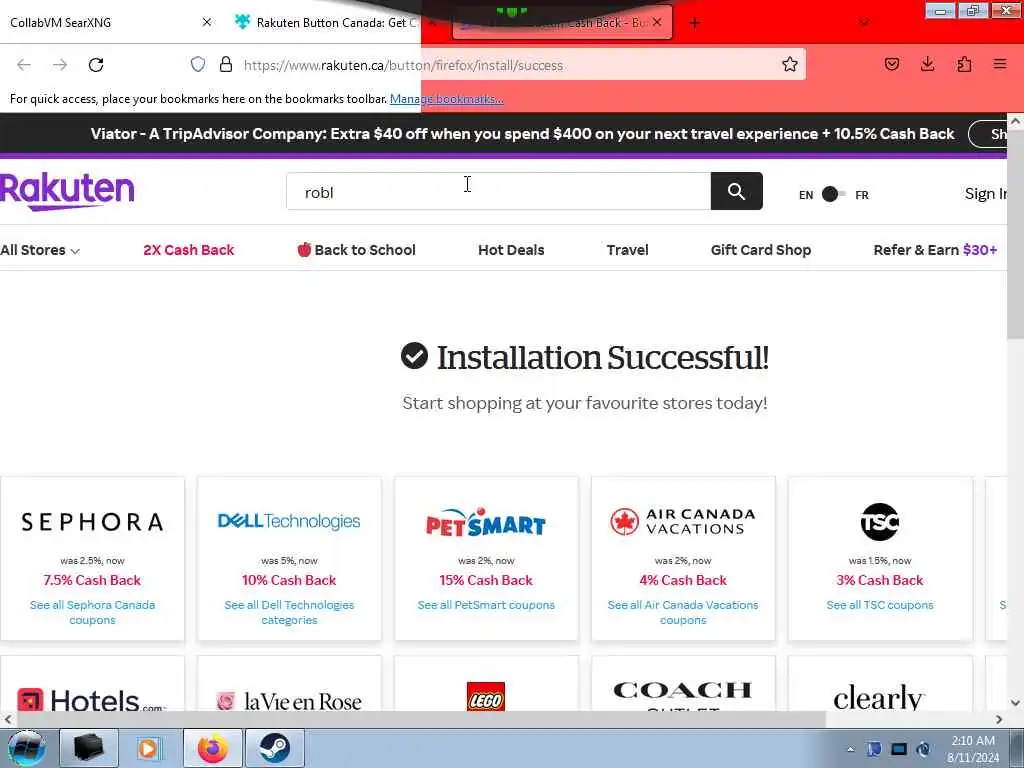The image size is (1024, 768).
Task: Open Firefox downloads panel
Action: point(927,64)
